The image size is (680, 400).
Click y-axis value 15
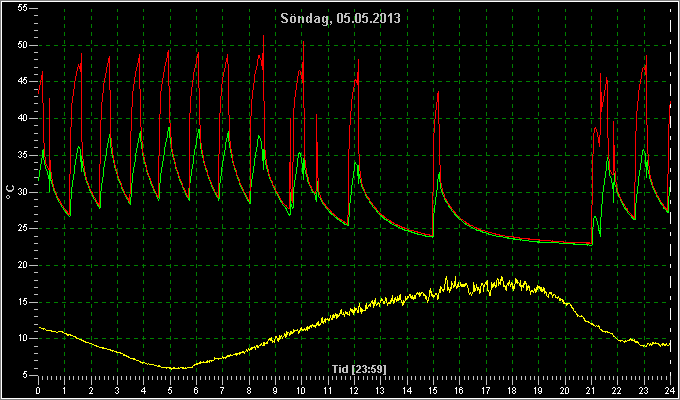pos(23,302)
